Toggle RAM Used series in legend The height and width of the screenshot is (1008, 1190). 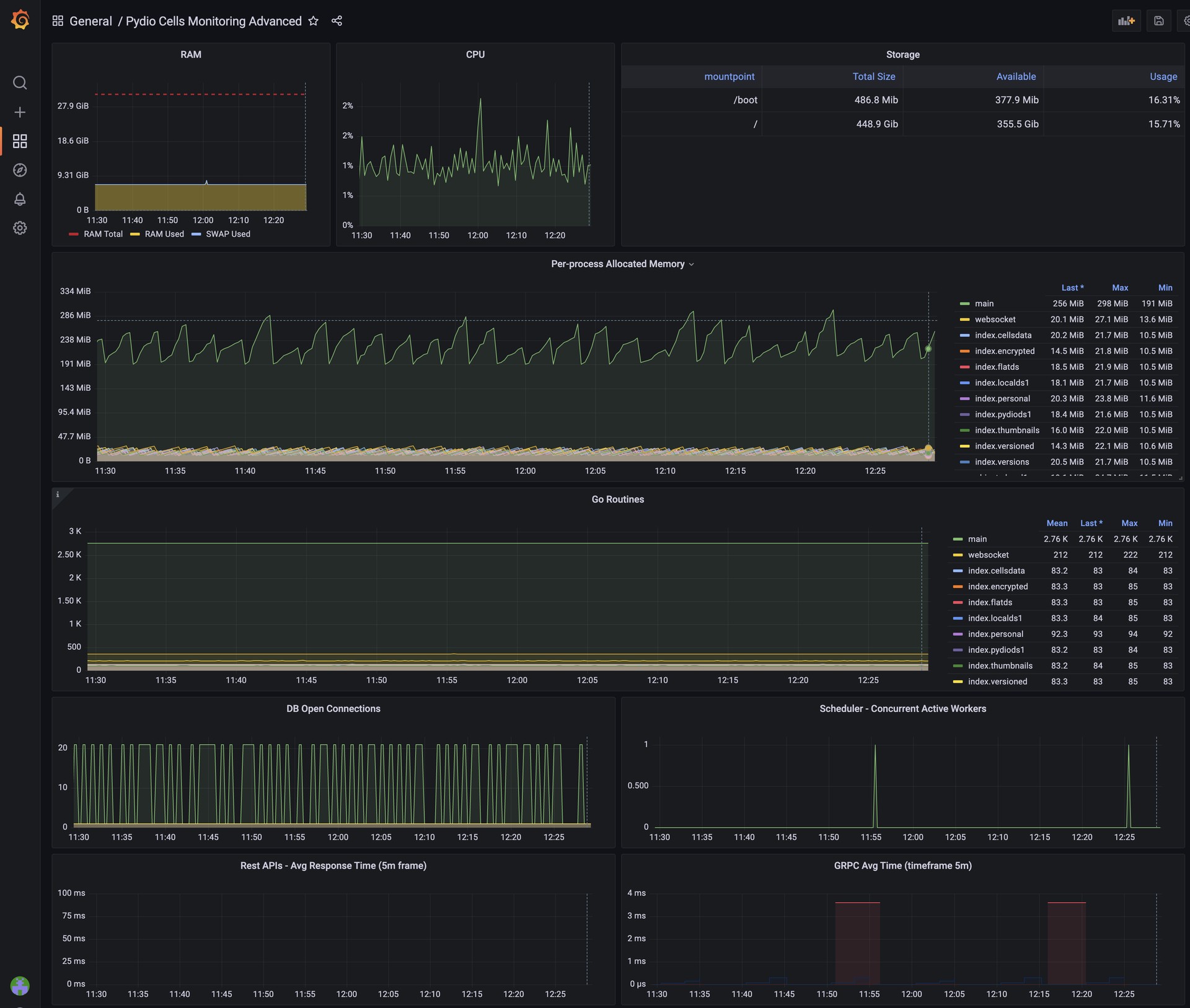click(x=164, y=234)
